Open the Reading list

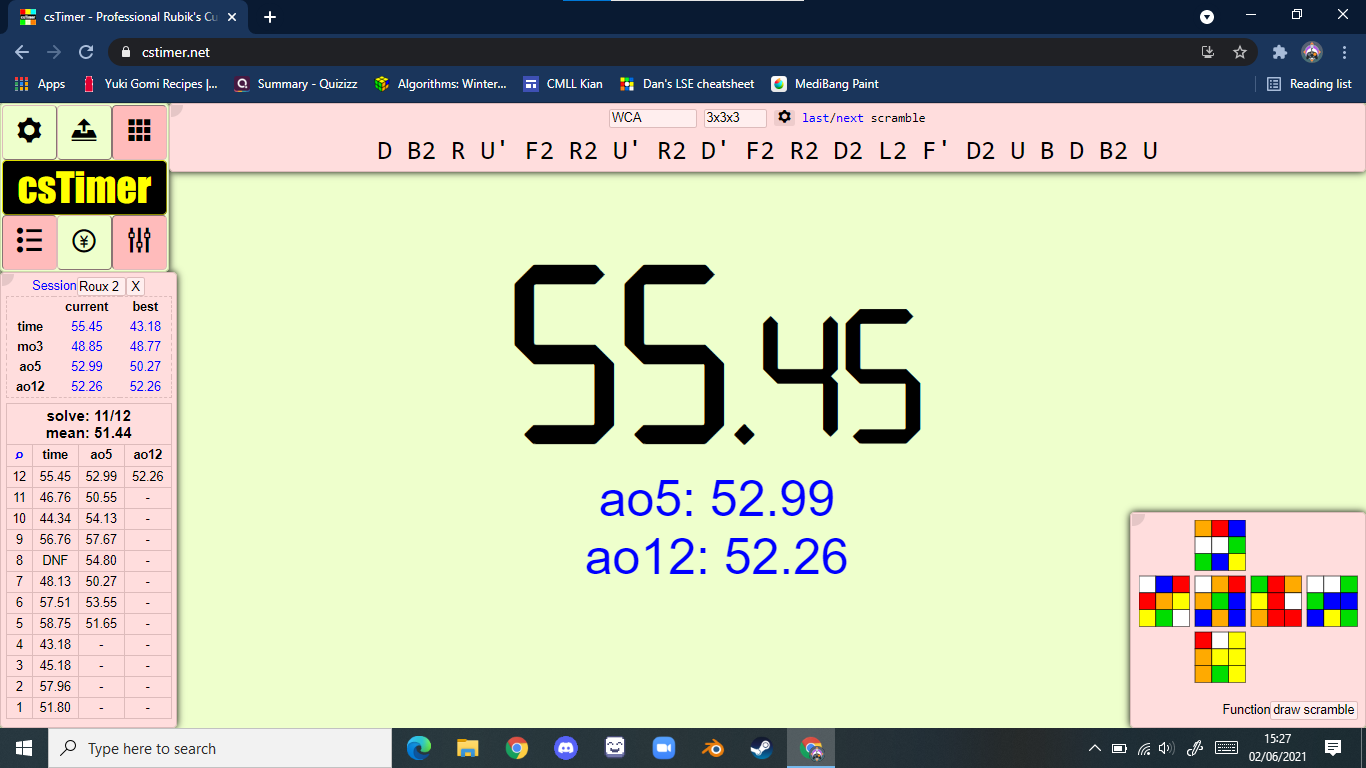click(1309, 84)
